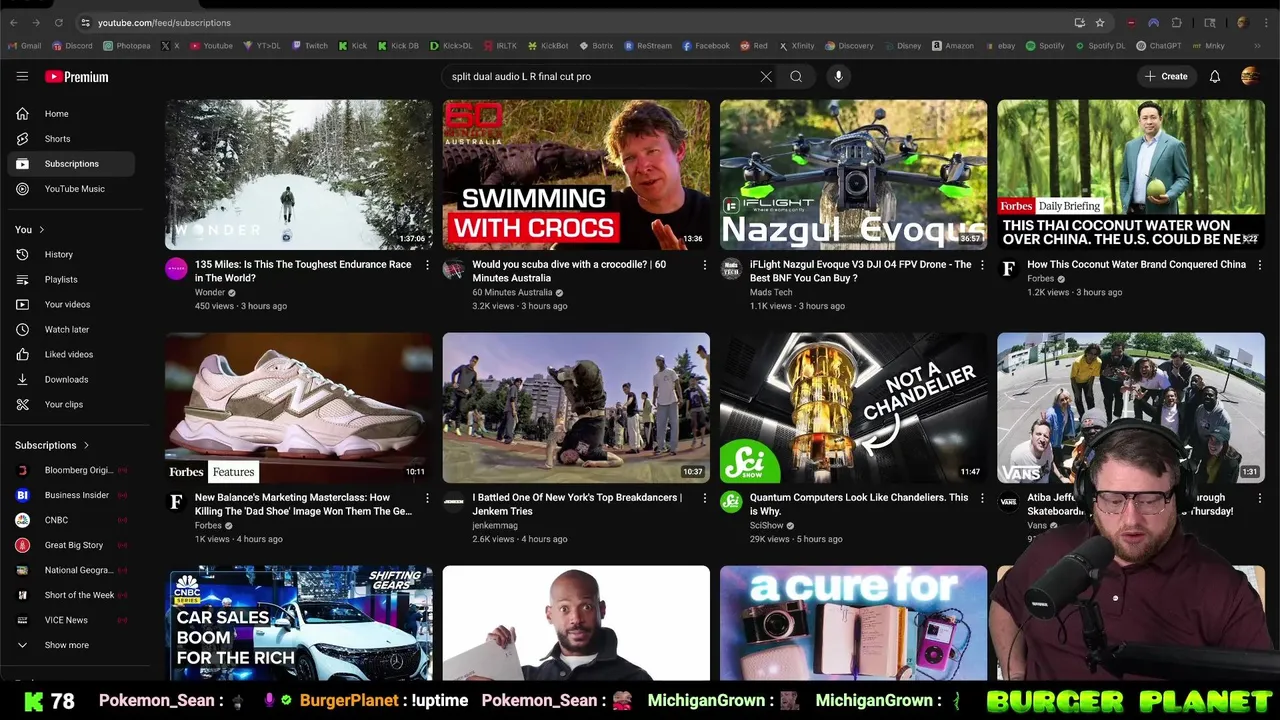The height and width of the screenshot is (720, 1280).
Task: Open Discord bookmark
Action: 72,46
